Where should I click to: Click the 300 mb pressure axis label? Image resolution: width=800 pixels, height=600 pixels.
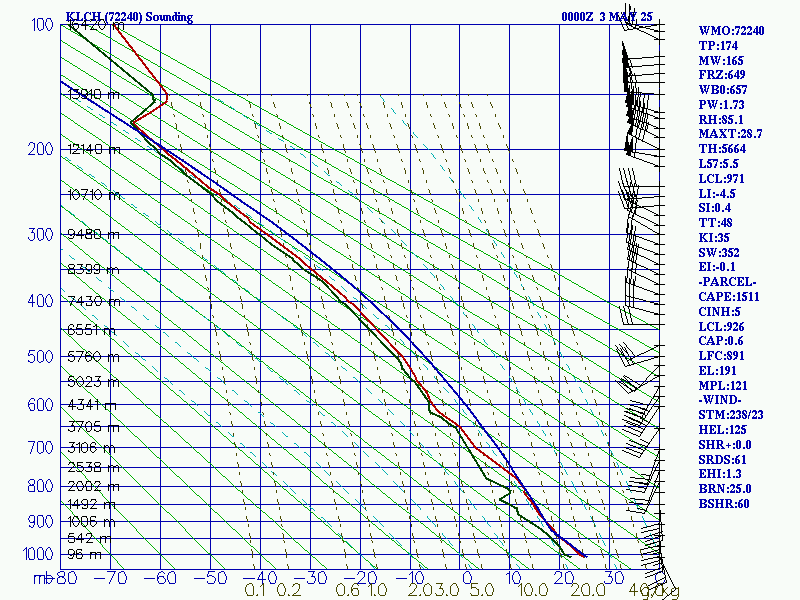tap(40, 235)
